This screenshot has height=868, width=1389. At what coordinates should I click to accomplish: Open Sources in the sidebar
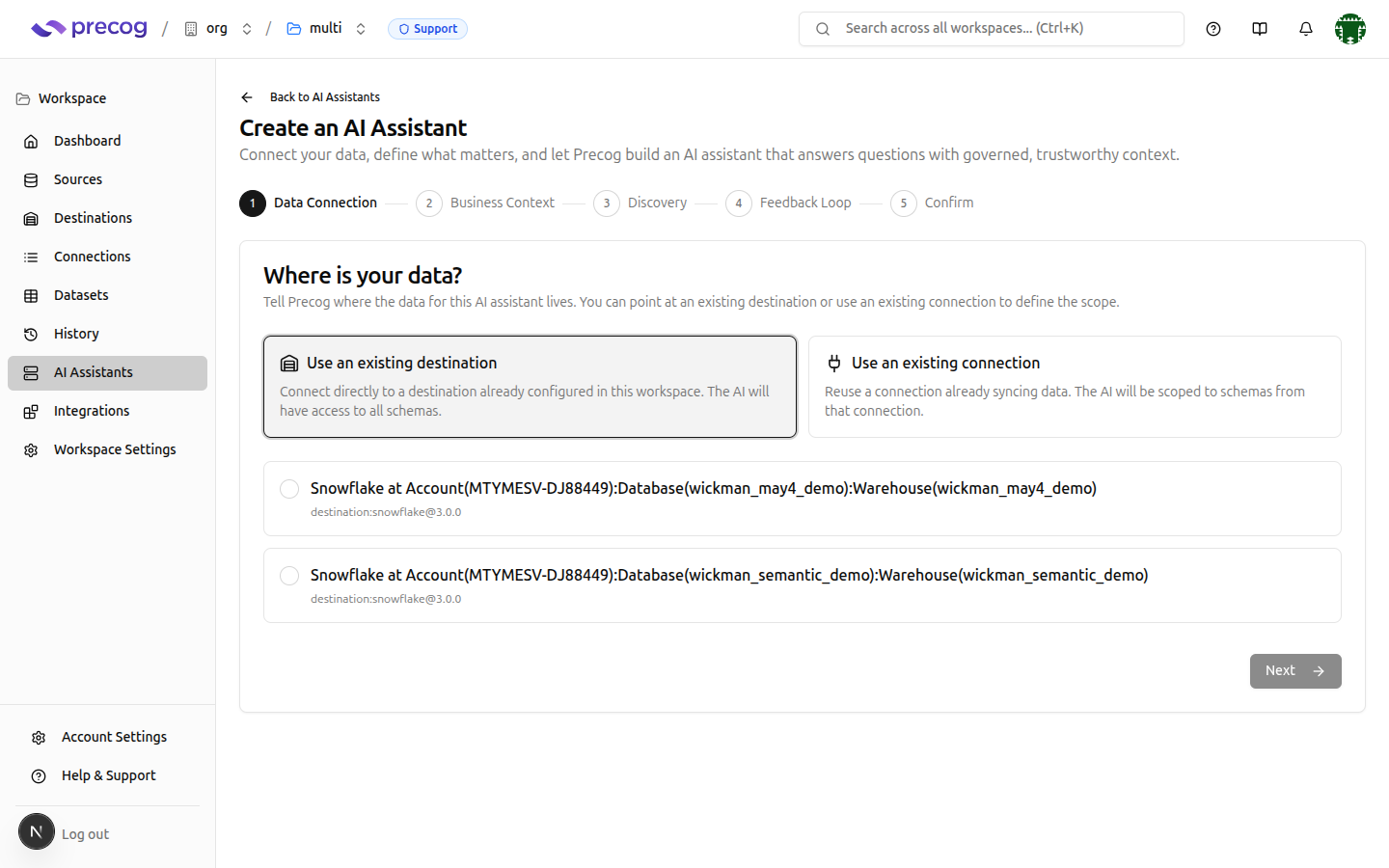(x=107, y=179)
